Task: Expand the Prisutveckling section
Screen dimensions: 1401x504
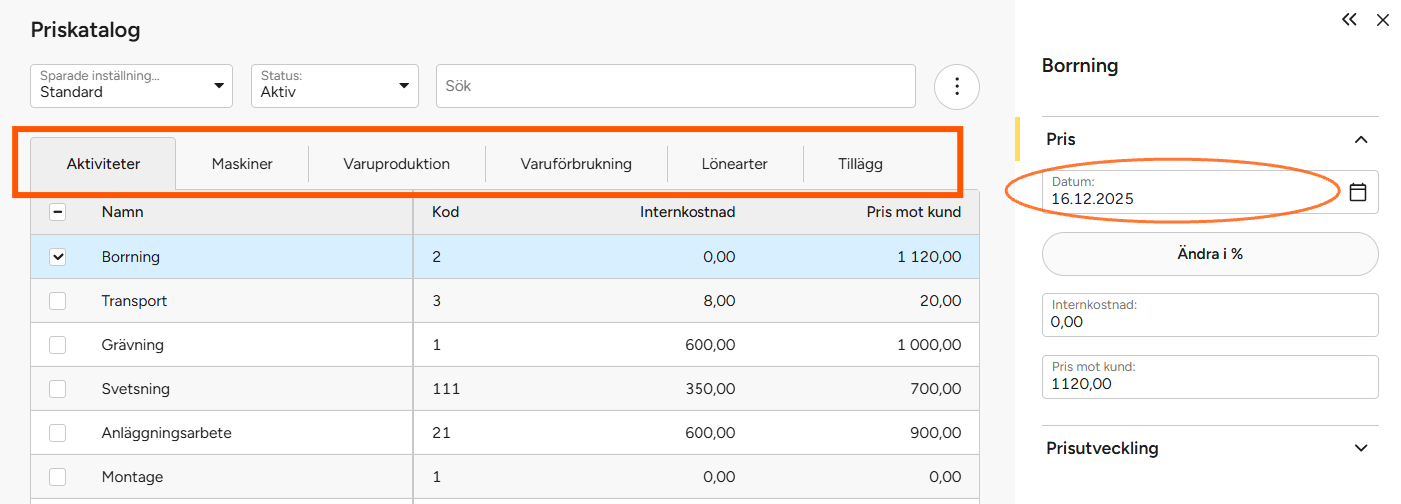Action: (1360, 448)
